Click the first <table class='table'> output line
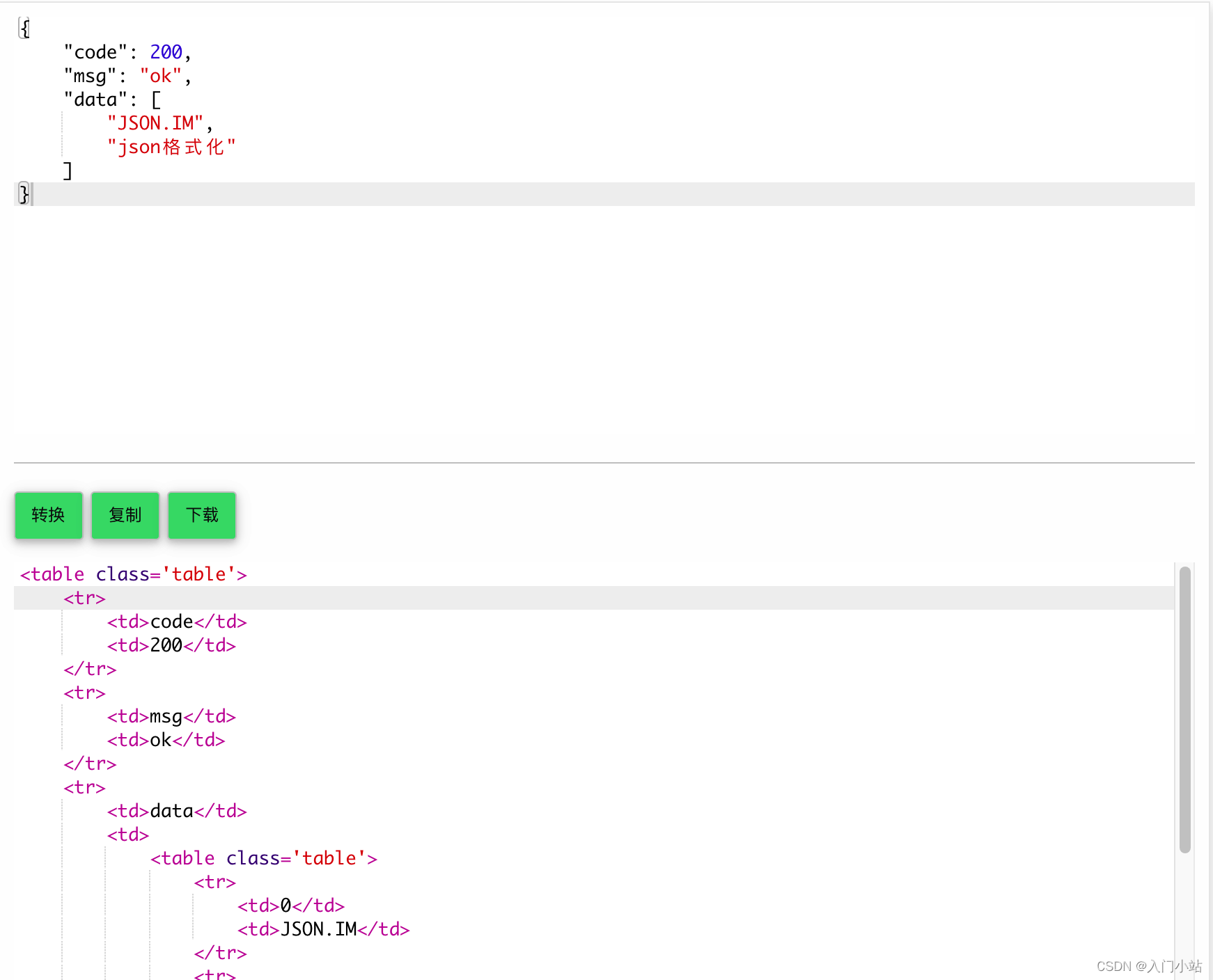Viewport: 1213px width, 980px height. click(x=134, y=574)
